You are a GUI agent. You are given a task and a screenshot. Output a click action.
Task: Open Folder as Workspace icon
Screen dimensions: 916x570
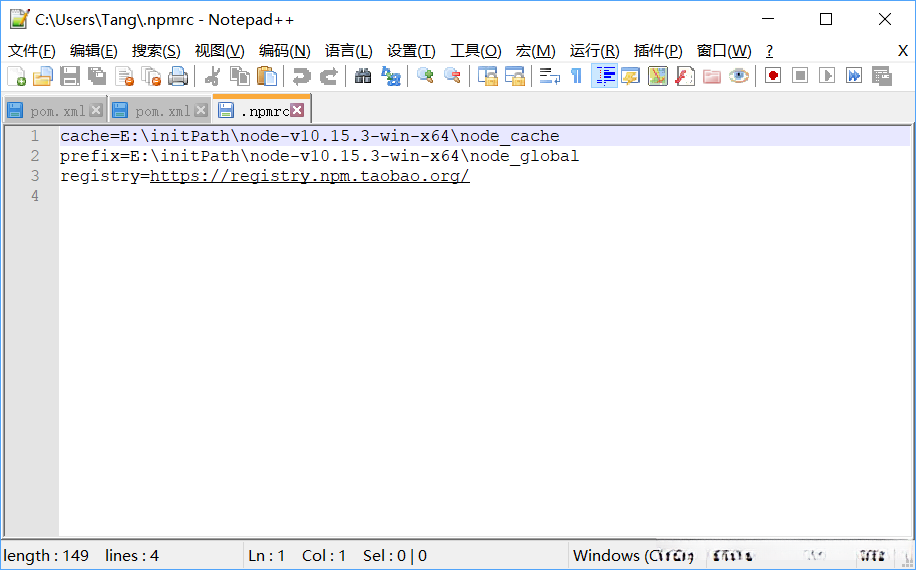(x=712, y=76)
